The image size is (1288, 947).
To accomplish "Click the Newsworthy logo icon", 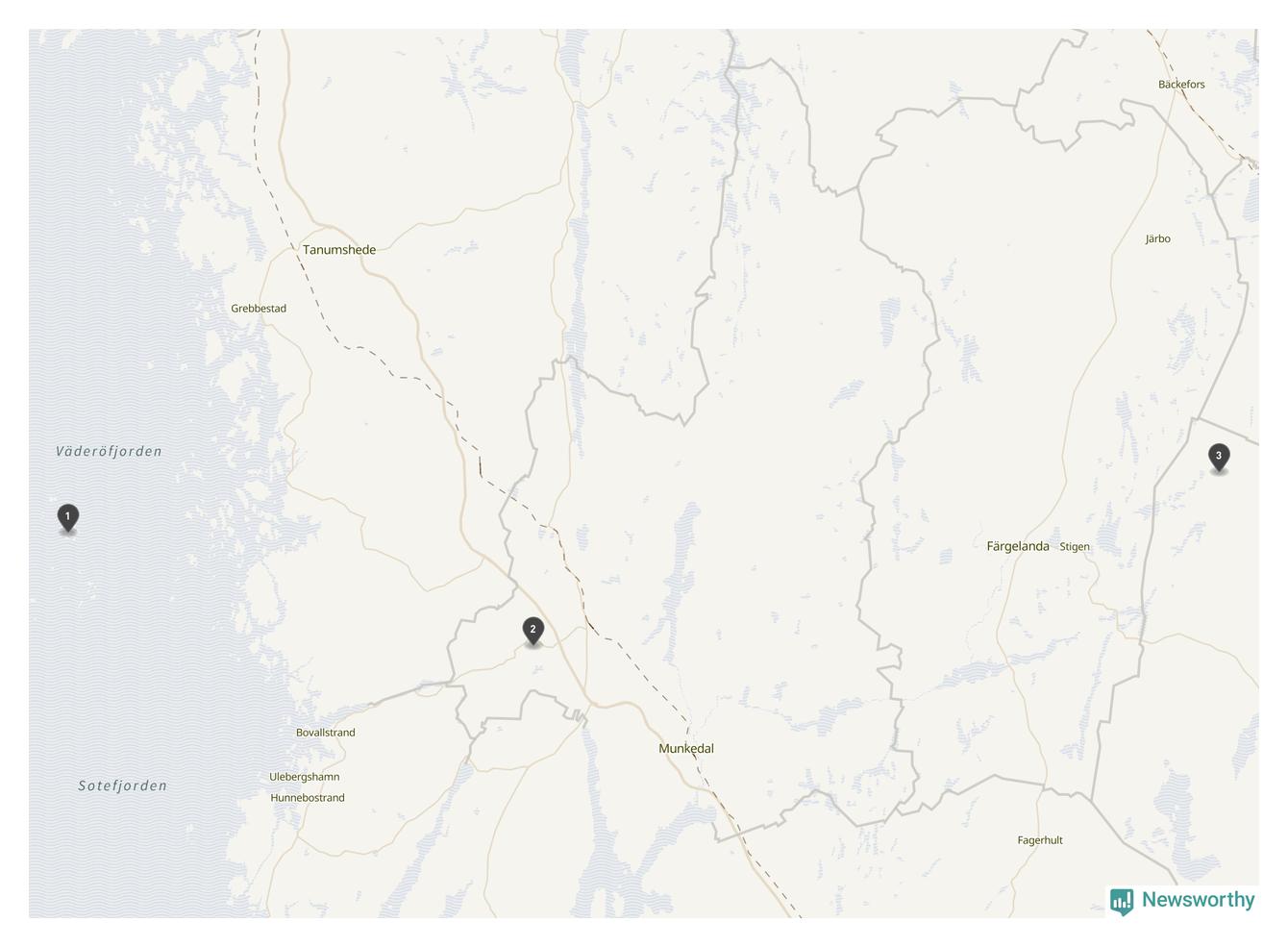I will pyautogui.click(x=1121, y=901).
